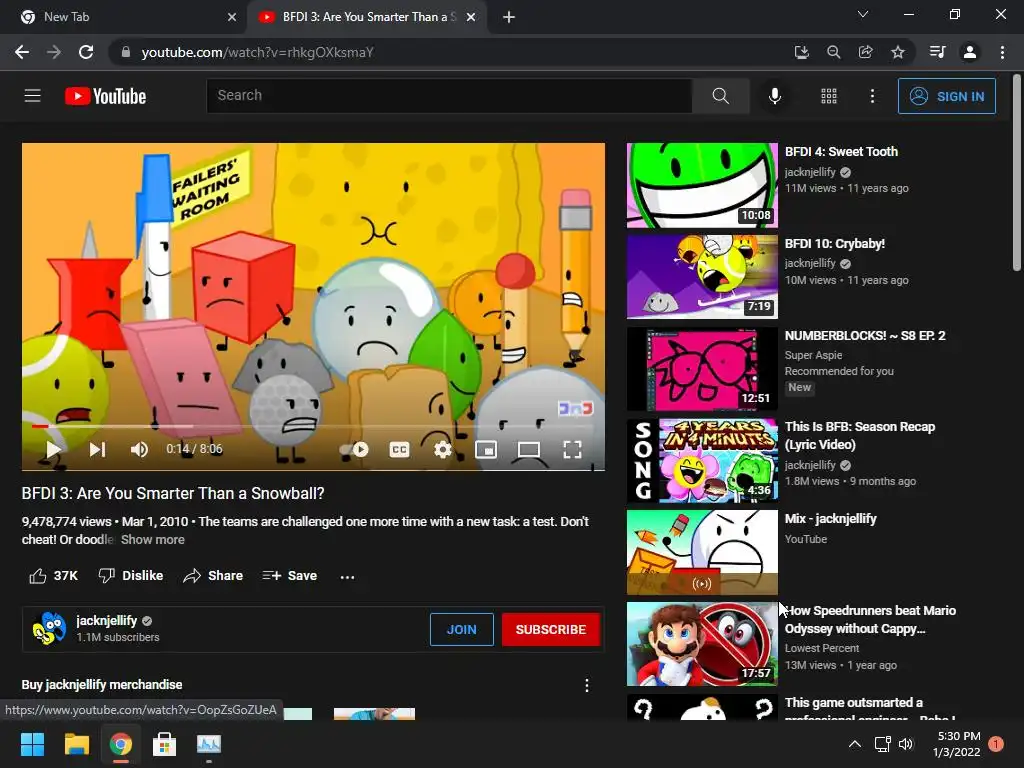Viewport: 1024px width, 768px height.
Task: Close the New Tab tab
Action: (232, 17)
